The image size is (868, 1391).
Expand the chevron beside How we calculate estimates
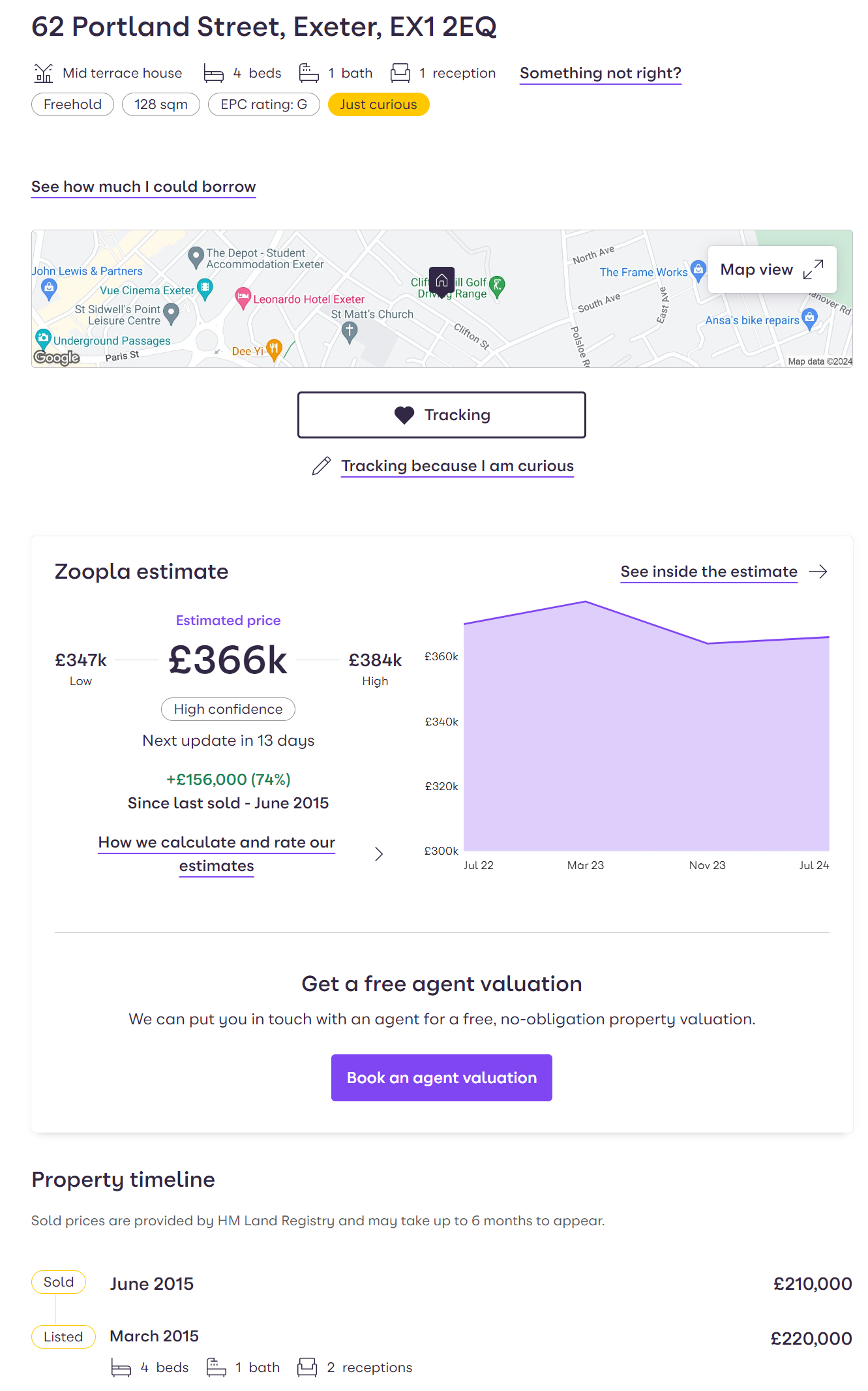(x=379, y=853)
